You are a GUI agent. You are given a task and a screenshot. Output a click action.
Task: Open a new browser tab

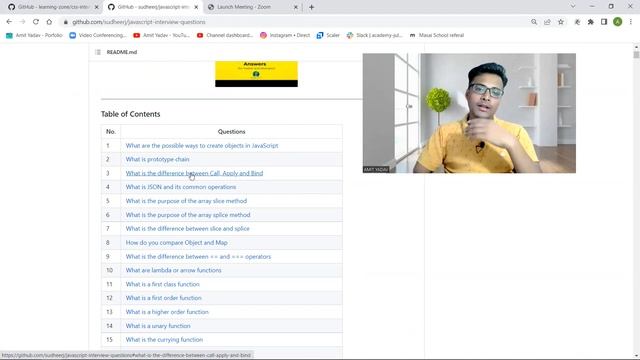pyautogui.click(x=311, y=7)
